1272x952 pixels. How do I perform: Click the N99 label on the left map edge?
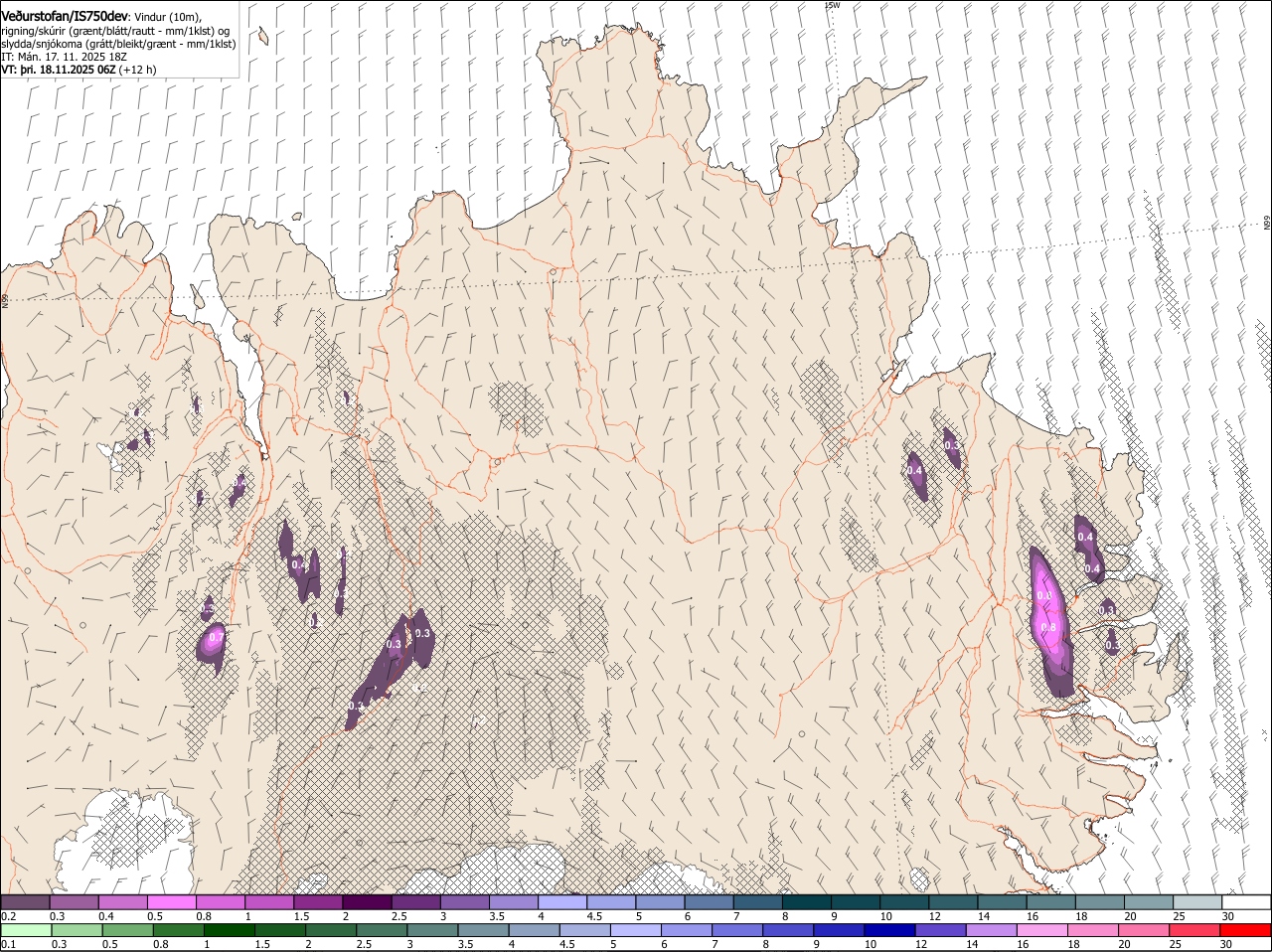[4, 300]
